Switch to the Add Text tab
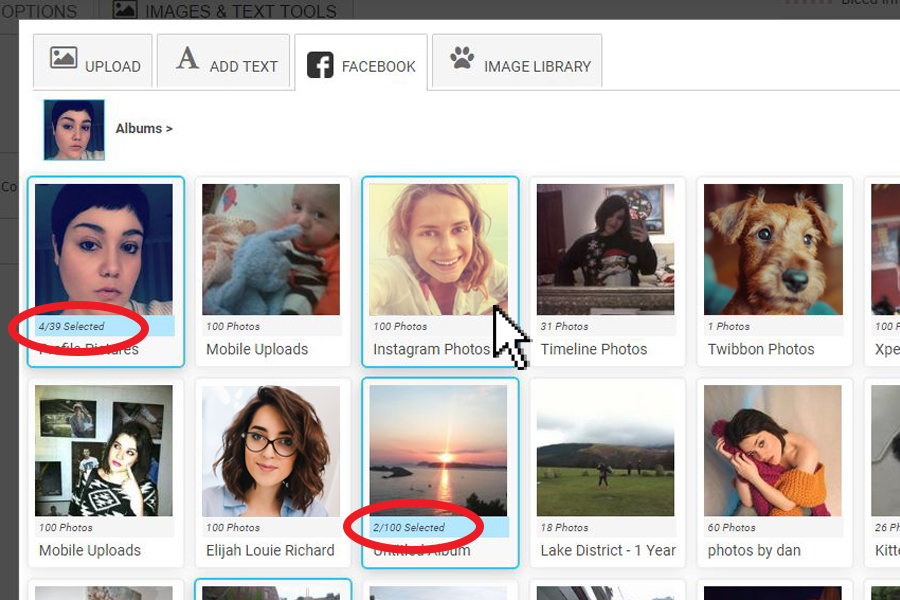The image size is (900, 600). (x=223, y=61)
